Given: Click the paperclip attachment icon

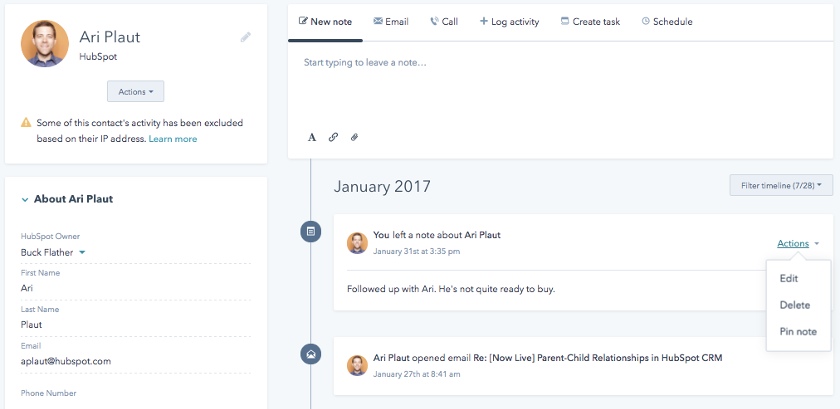Looking at the screenshot, I should [354, 137].
